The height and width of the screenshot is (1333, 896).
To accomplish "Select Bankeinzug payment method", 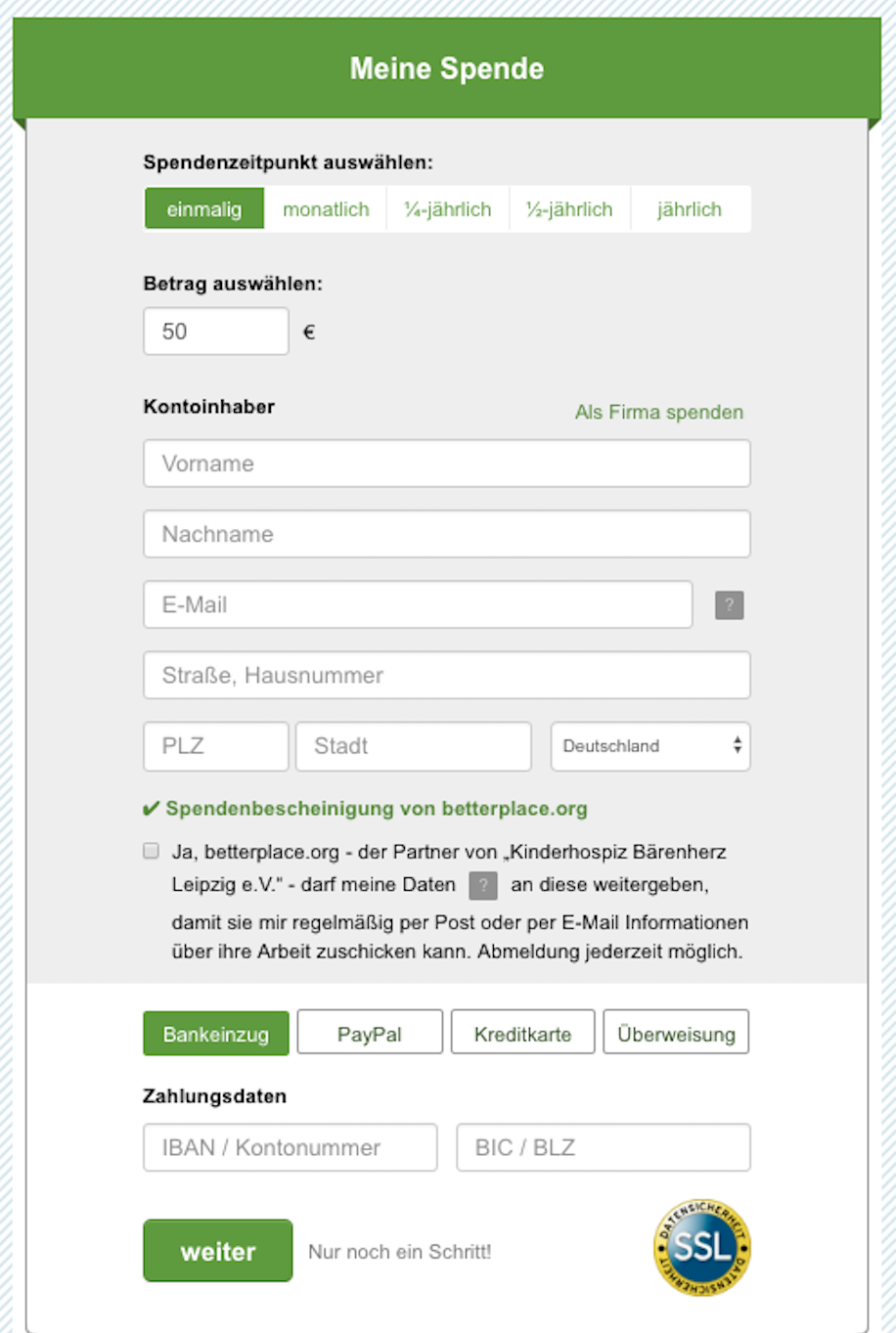I will click(216, 1034).
